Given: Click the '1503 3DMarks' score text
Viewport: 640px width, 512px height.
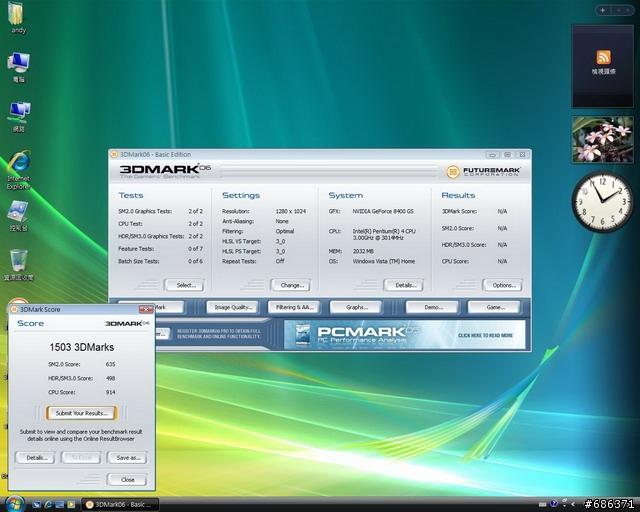Looking at the screenshot, I should (82, 347).
